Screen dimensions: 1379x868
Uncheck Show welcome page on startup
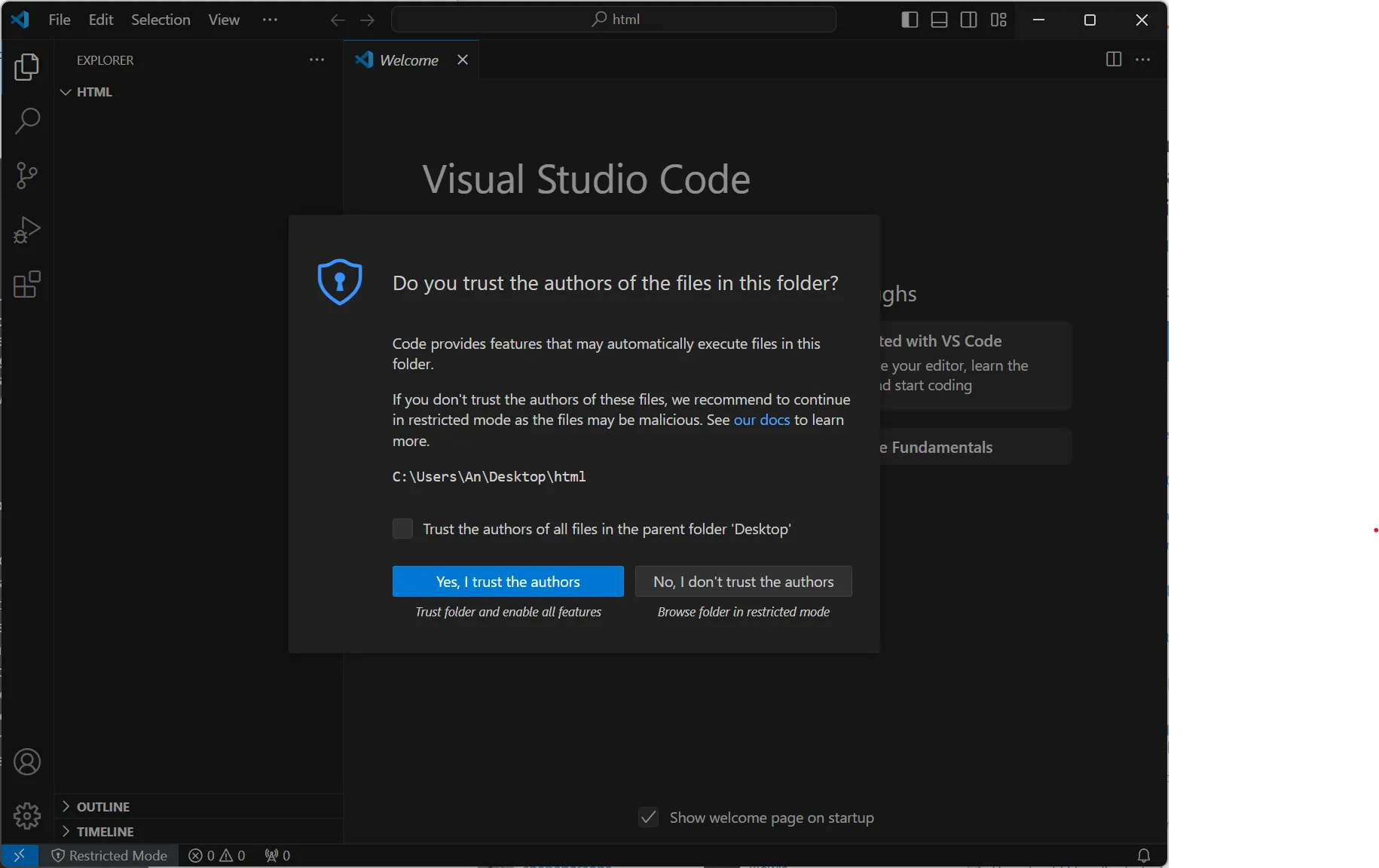point(648,818)
